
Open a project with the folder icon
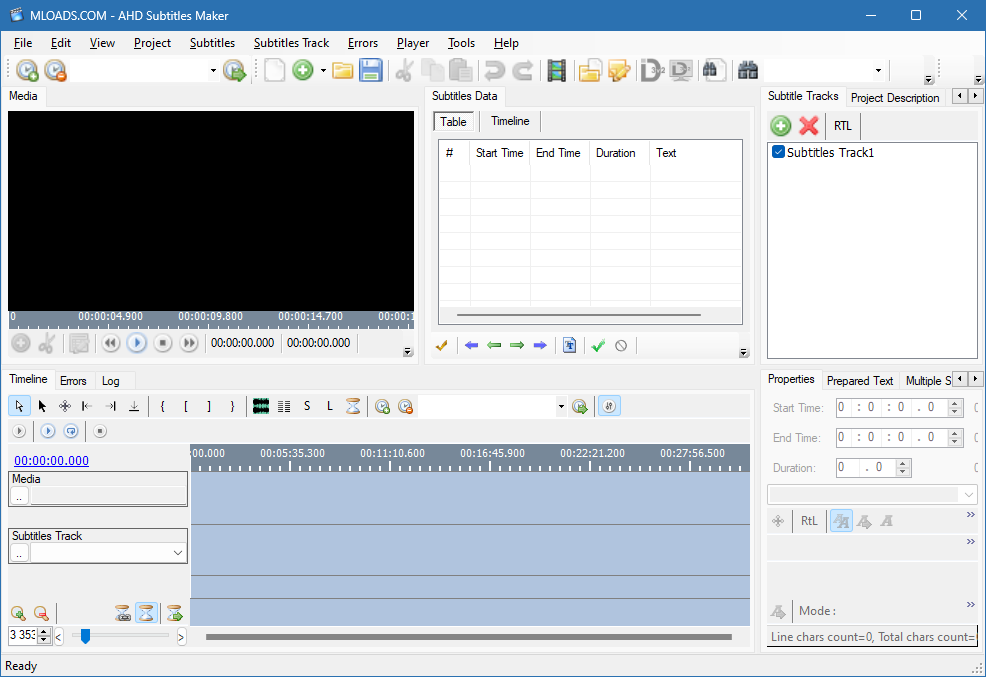(342, 70)
